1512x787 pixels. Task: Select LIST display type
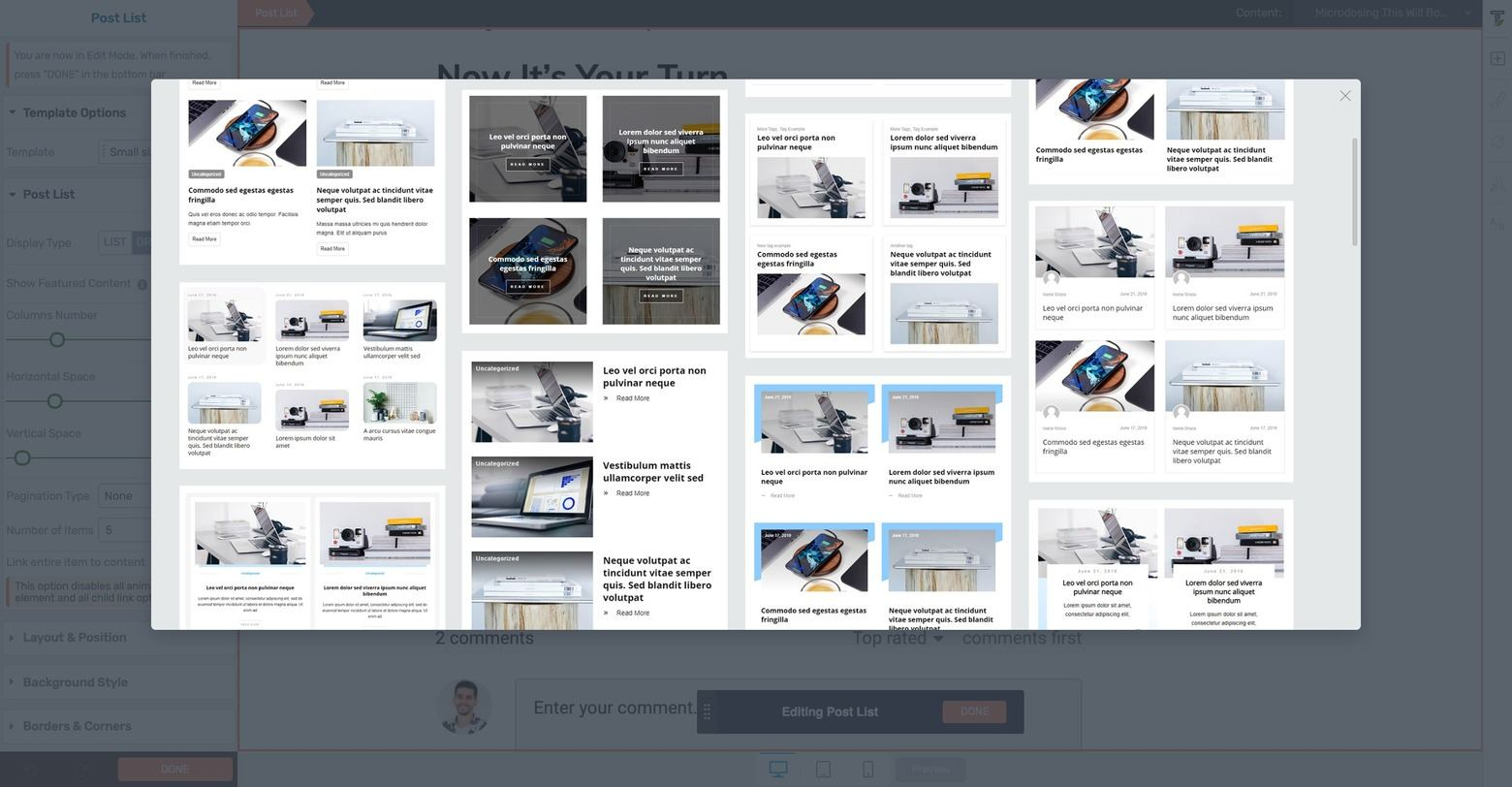pyautogui.click(x=114, y=242)
